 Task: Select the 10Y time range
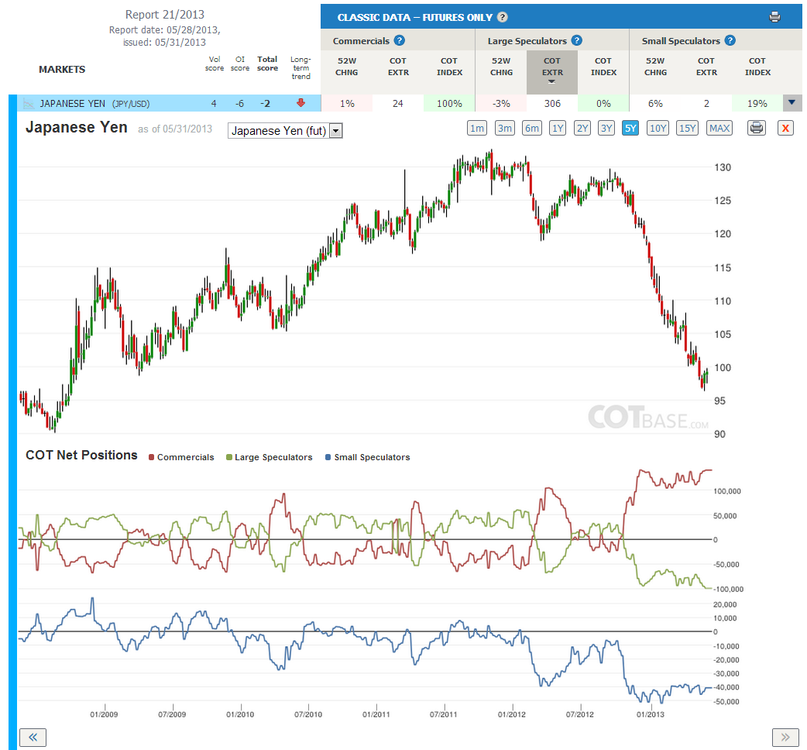pos(658,128)
